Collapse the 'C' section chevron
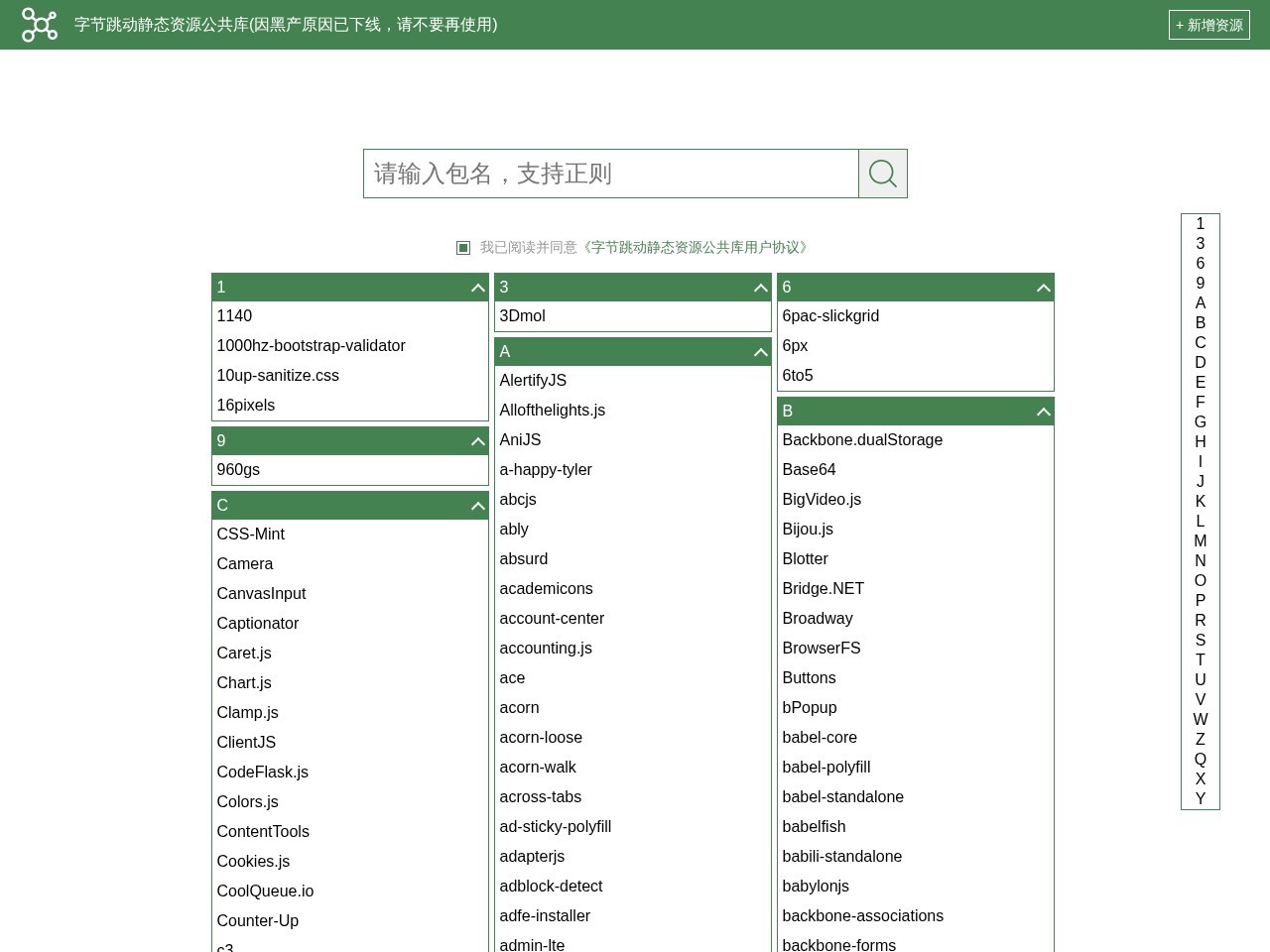 point(477,506)
